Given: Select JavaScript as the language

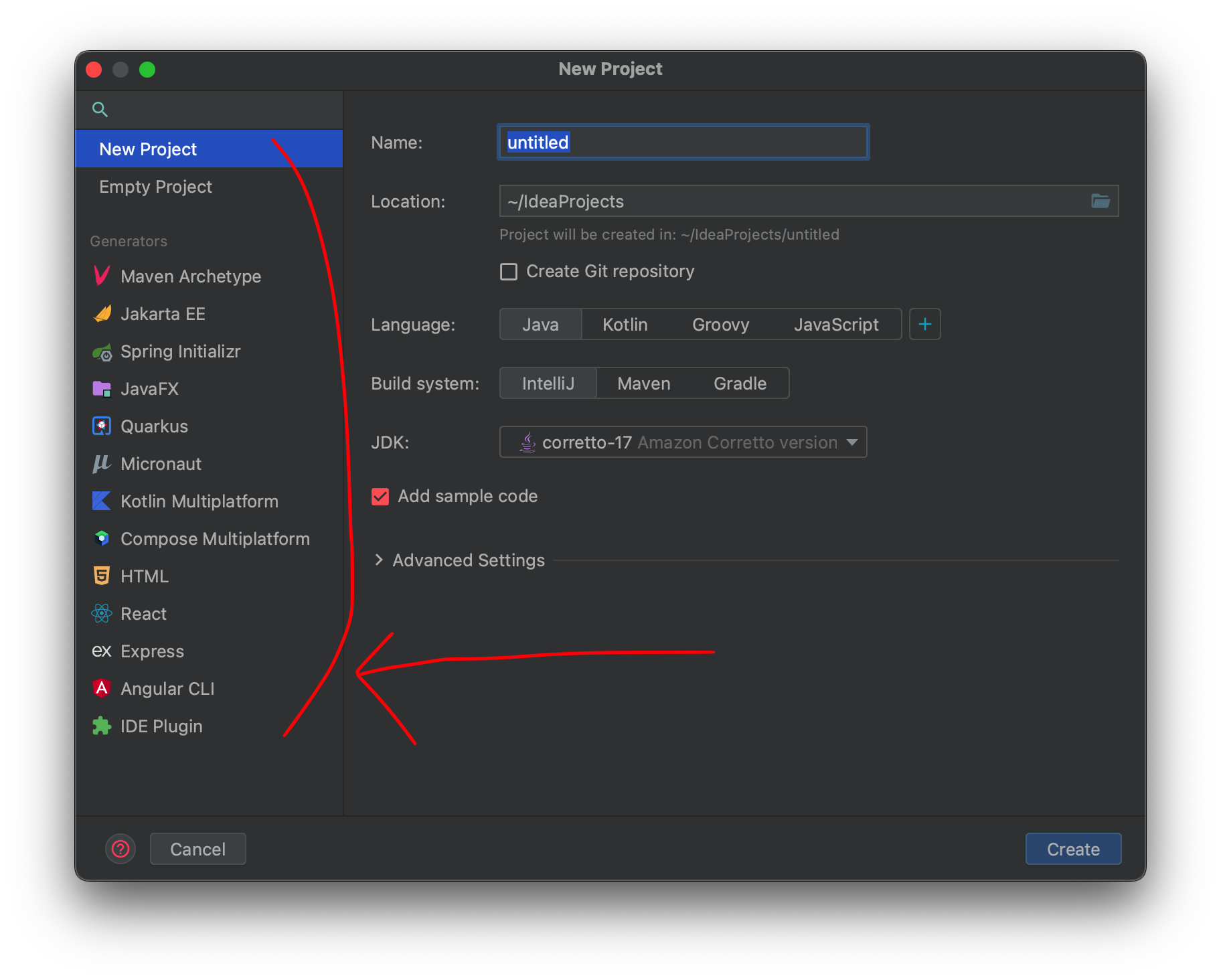Looking at the screenshot, I should (836, 324).
